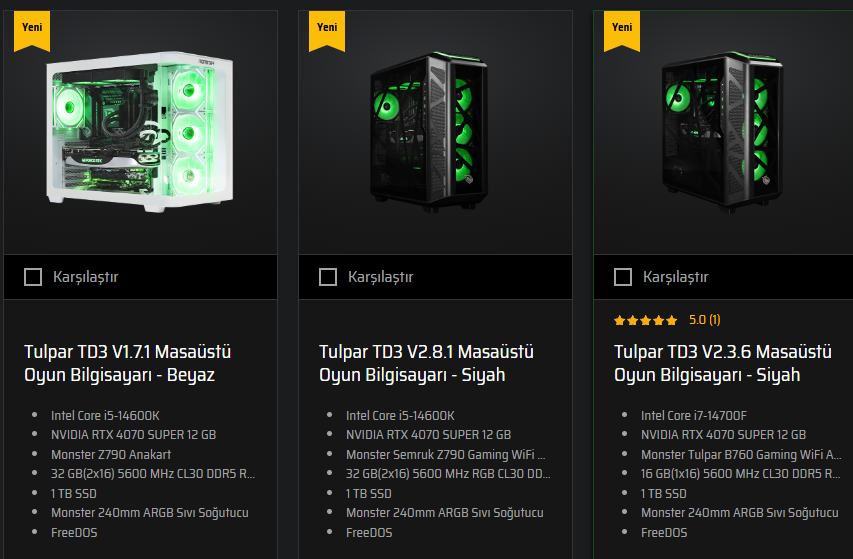Click the Intel Core i7-14700F spec line
The width and height of the screenshot is (853, 559).
pos(694,415)
